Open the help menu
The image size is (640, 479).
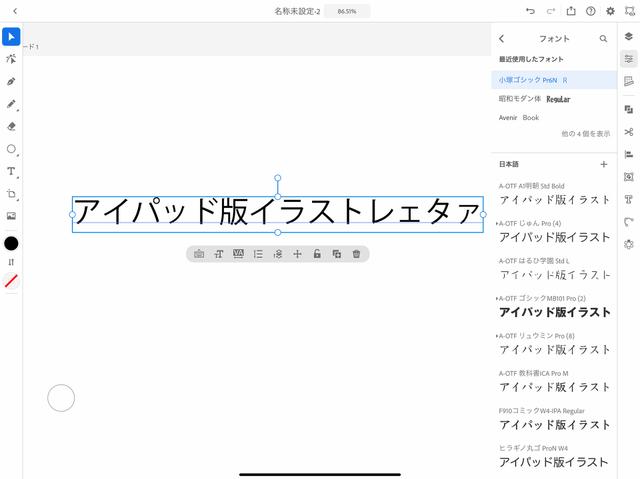(591, 11)
